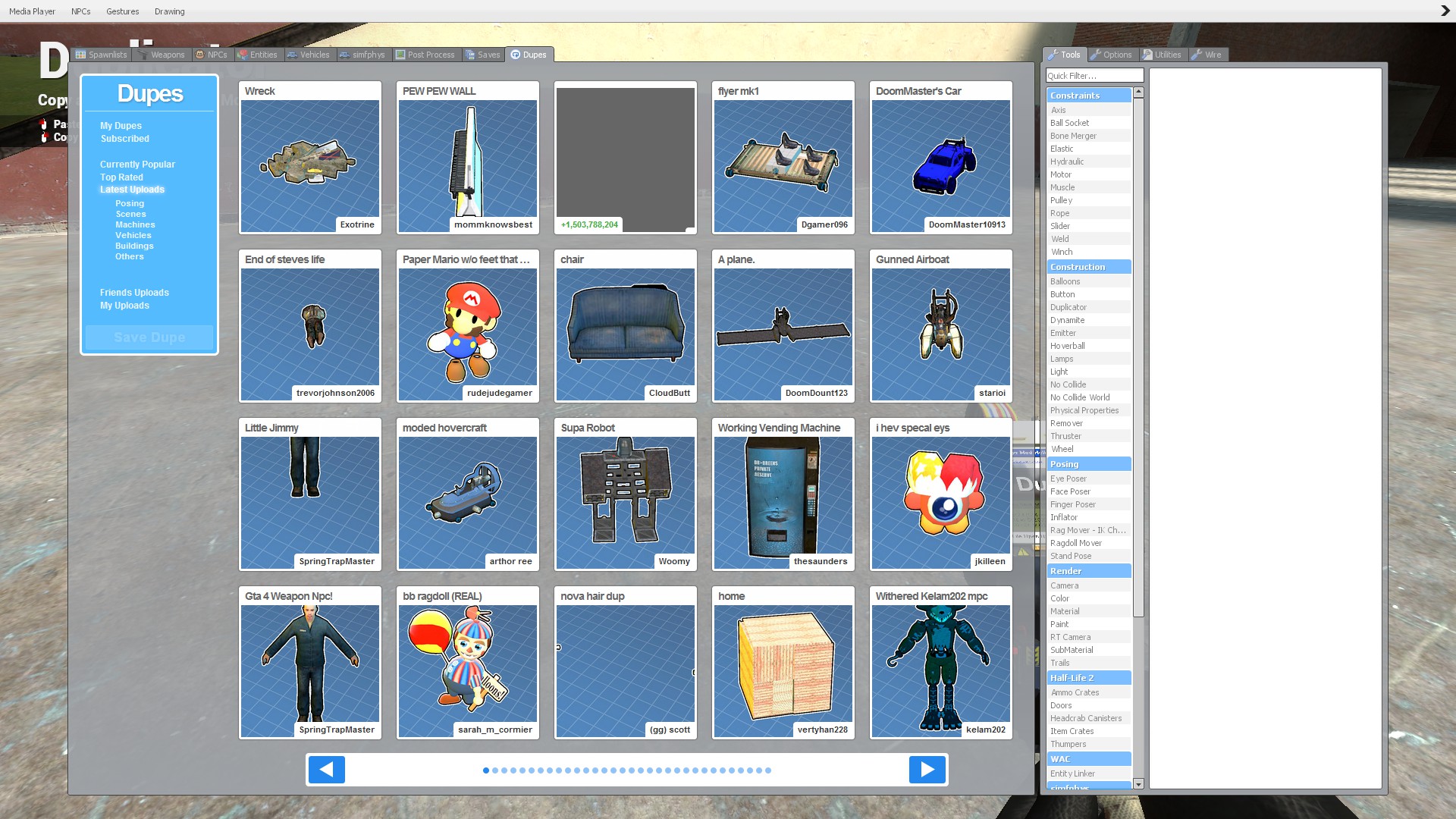Click the expand arrow at top right
Screen dimensions: 1456x819
pos(1445,11)
